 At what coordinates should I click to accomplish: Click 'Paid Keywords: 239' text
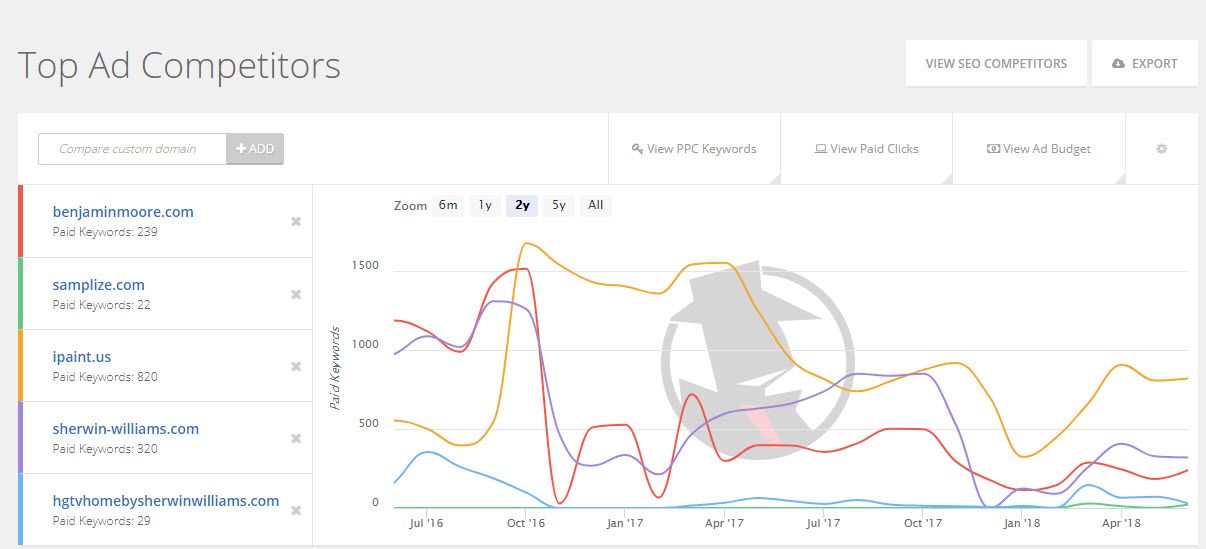[x=105, y=232]
